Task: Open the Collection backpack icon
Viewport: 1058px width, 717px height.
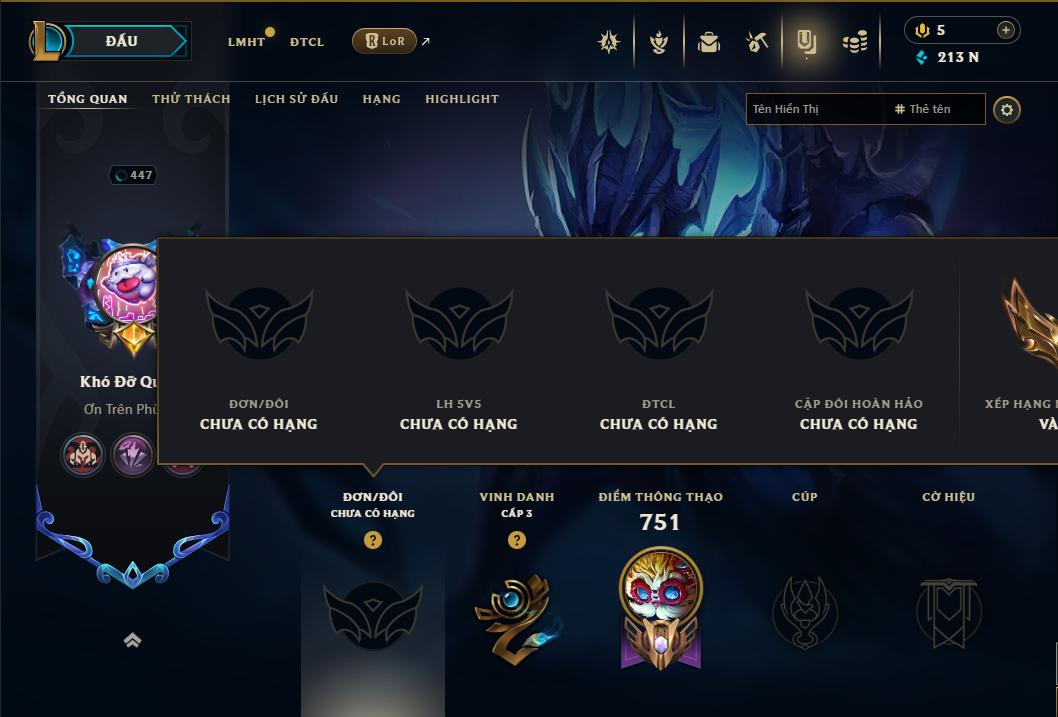Action: point(708,42)
